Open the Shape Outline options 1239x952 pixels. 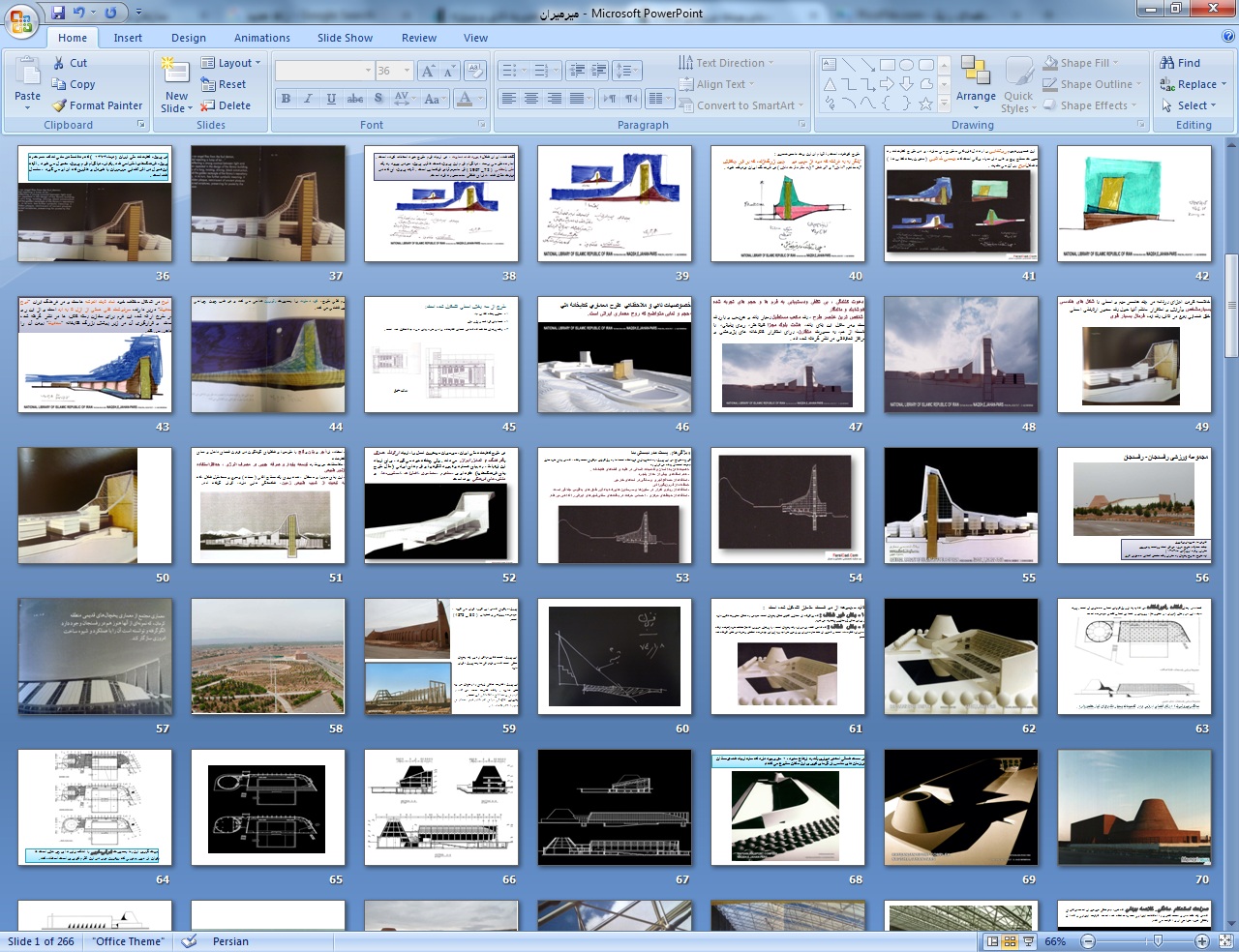(x=1091, y=84)
